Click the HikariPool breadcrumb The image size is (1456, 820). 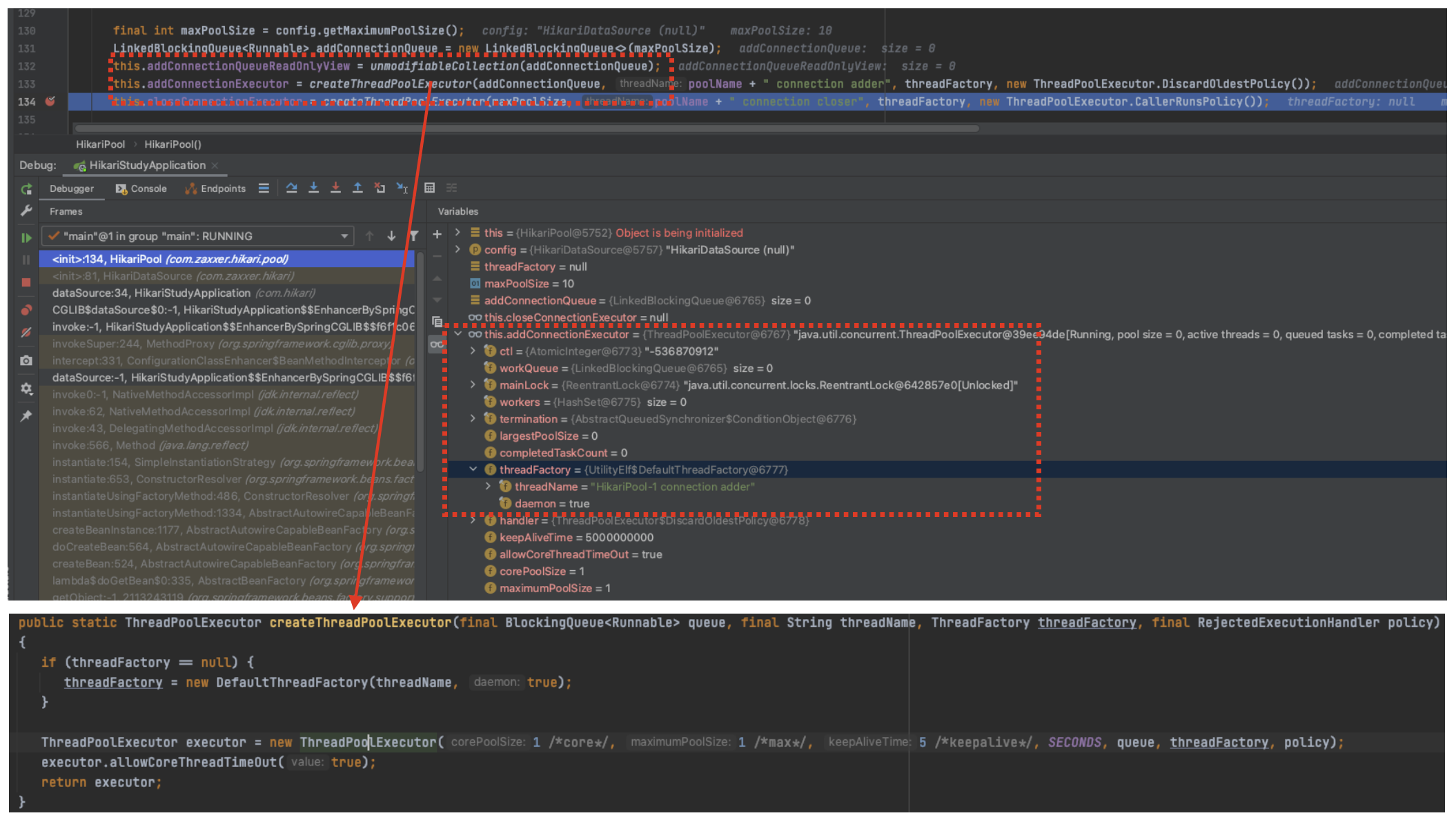101,144
